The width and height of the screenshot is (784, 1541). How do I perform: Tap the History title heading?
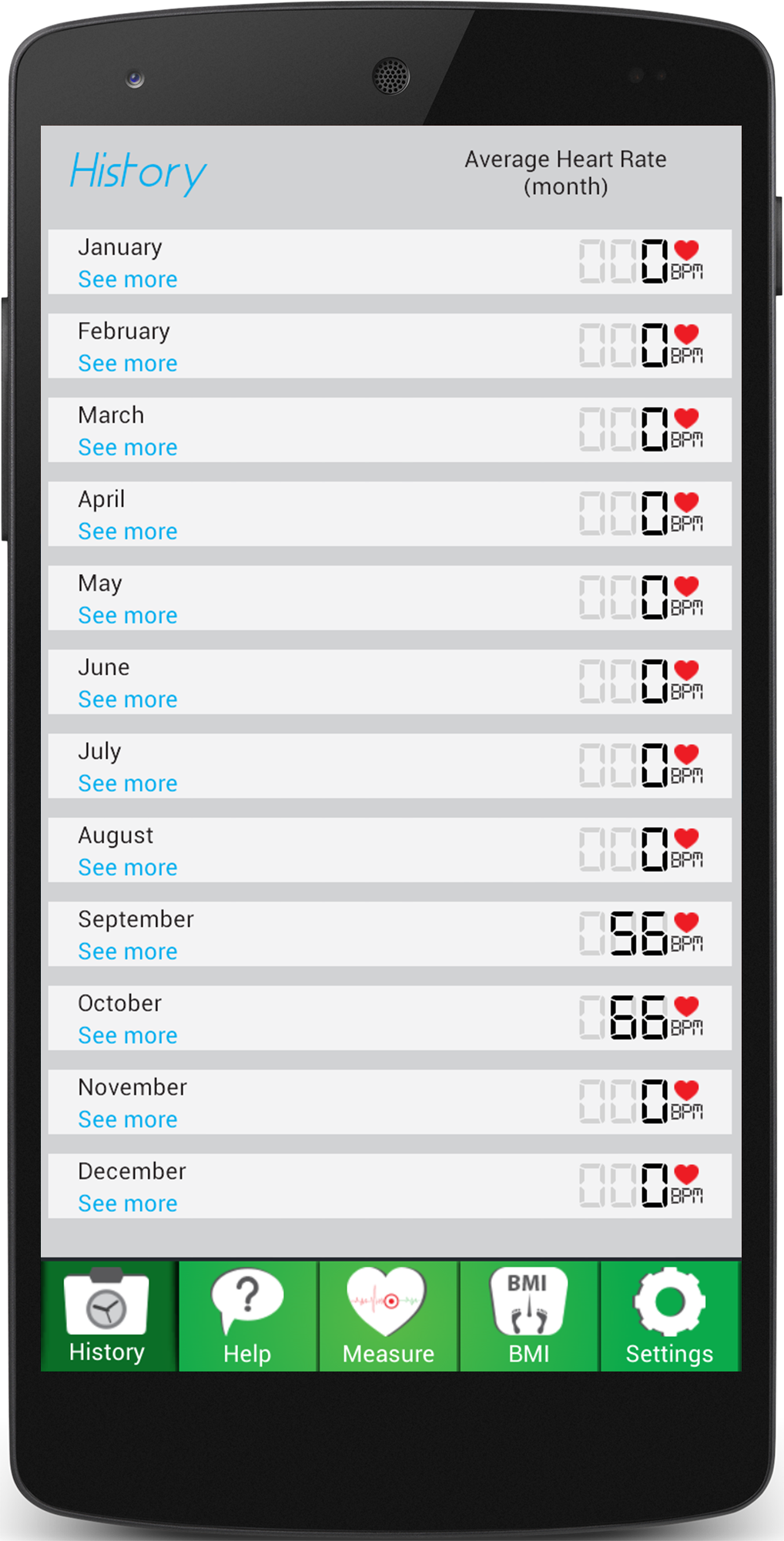tap(138, 173)
